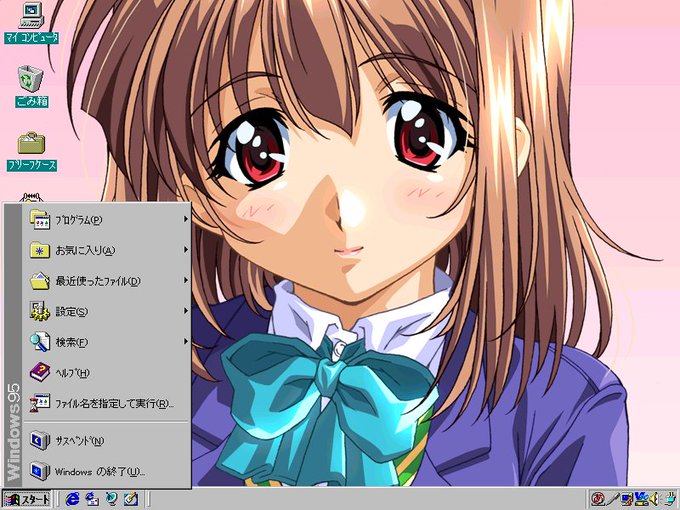
Task: Choose ファイル名を指定して実行(R)... run entry
Action: coord(107,403)
